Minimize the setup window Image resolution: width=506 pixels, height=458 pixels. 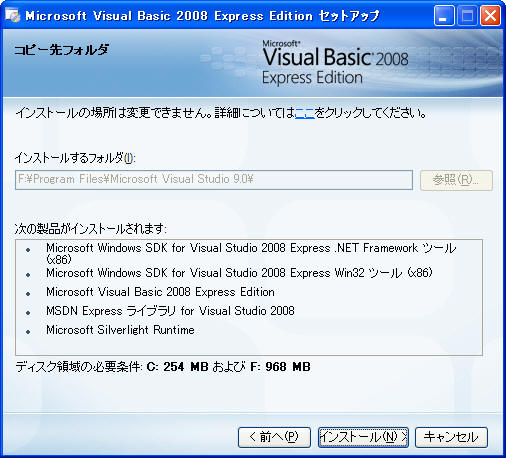(x=444, y=16)
